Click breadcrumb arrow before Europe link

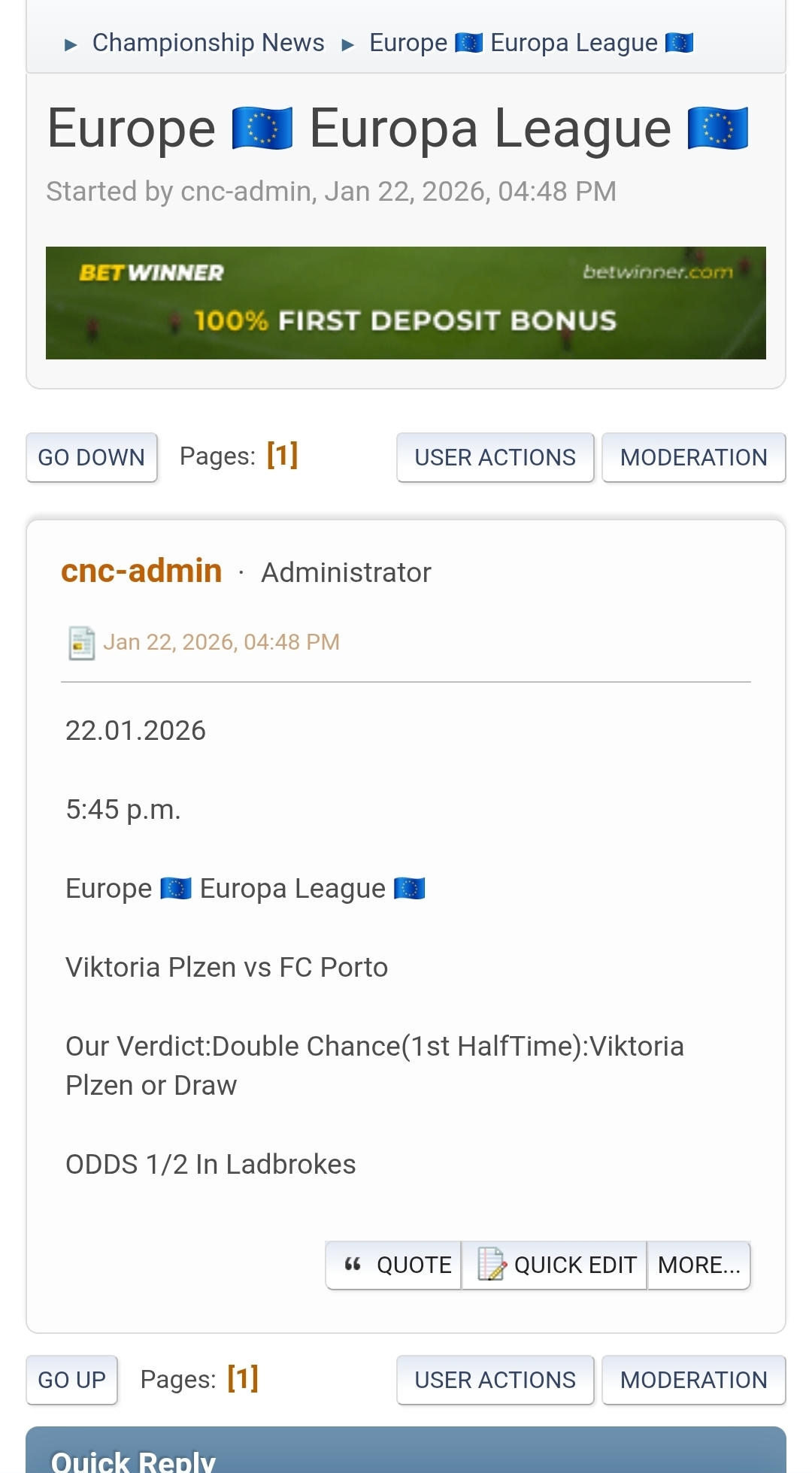point(347,45)
